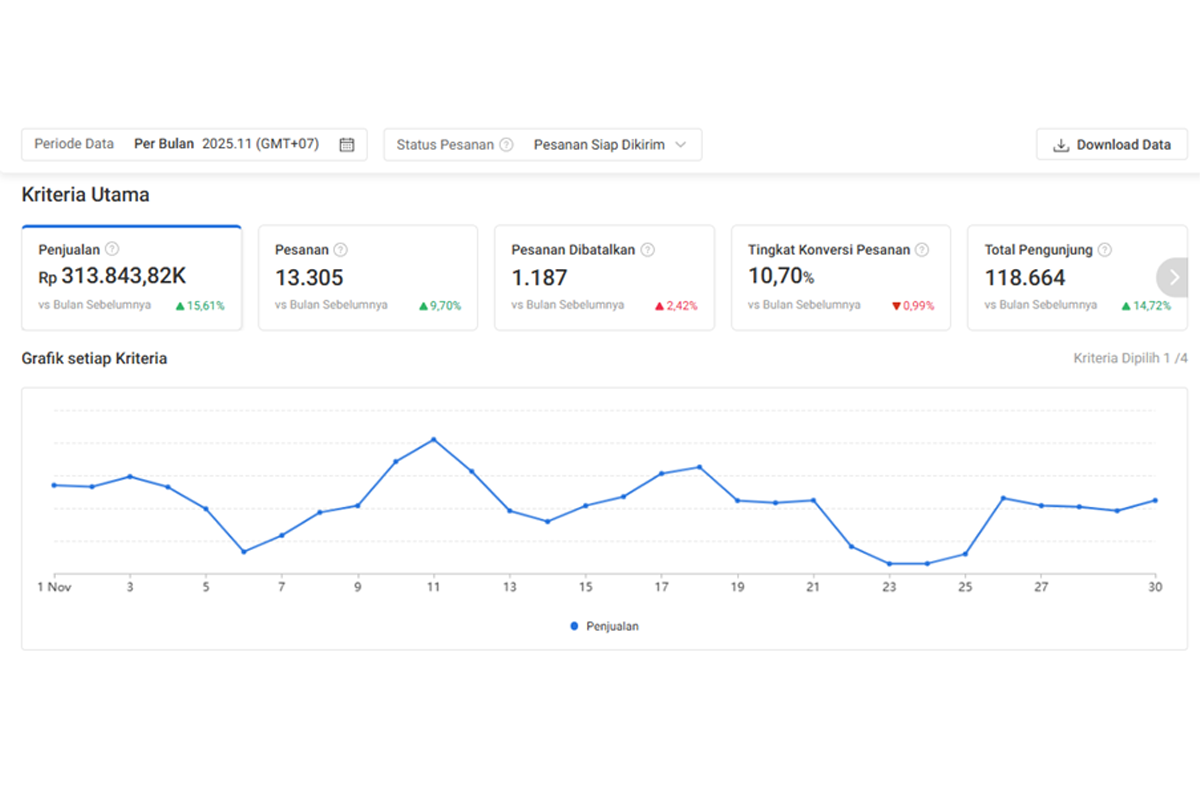Click the help icon beside Status Pesanan
Image resolution: width=1200 pixels, height=800 pixels.
(x=506, y=144)
